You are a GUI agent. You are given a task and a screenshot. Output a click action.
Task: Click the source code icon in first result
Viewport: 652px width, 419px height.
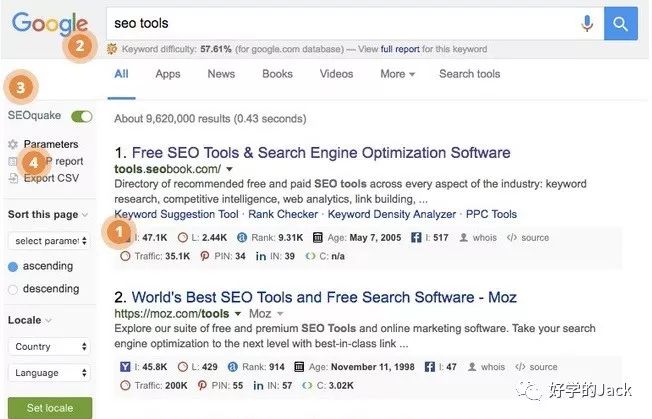511,238
